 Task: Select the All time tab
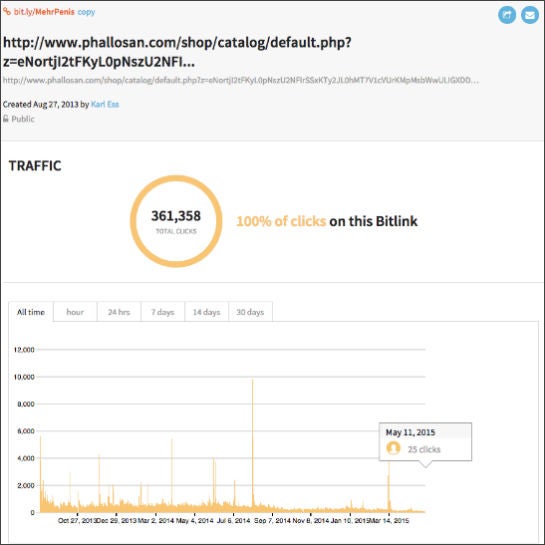(x=31, y=312)
